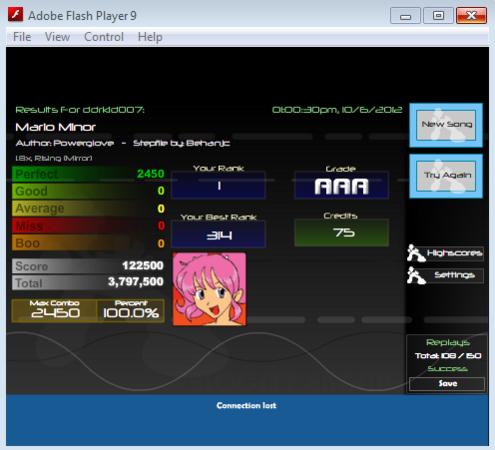Image resolution: width=495 pixels, height=450 pixels.
Task: Open the Help menu
Action: click(150, 37)
